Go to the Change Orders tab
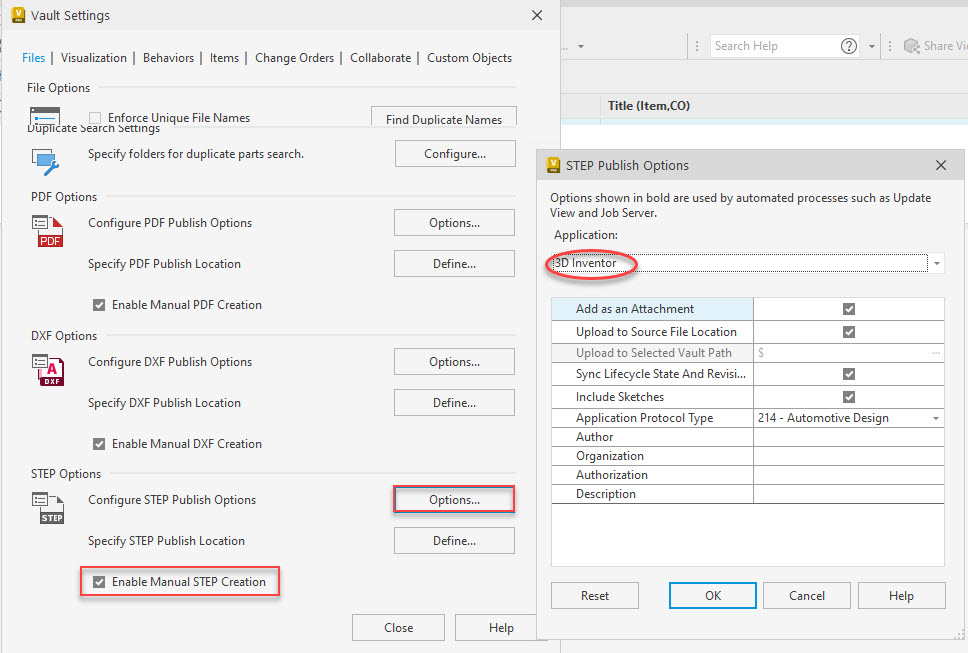968x653 pixels. 294,57
